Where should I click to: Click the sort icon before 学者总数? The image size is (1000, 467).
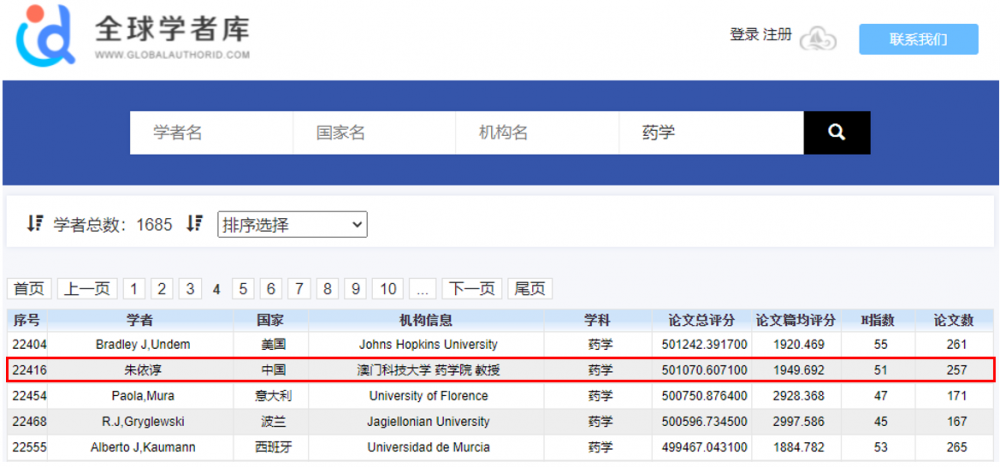(x=35, y=224)
